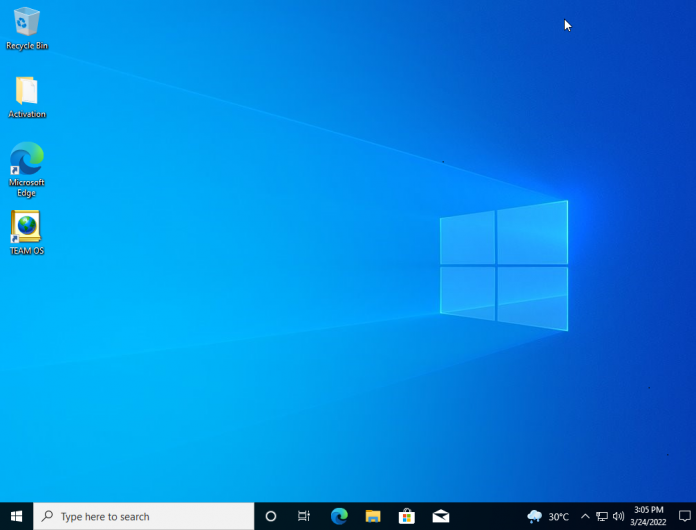Image resolution: width=696 pixels, height=530 pixels.
Task: Select the Activation folder on desktop
Action: click(x=27, y=97)
